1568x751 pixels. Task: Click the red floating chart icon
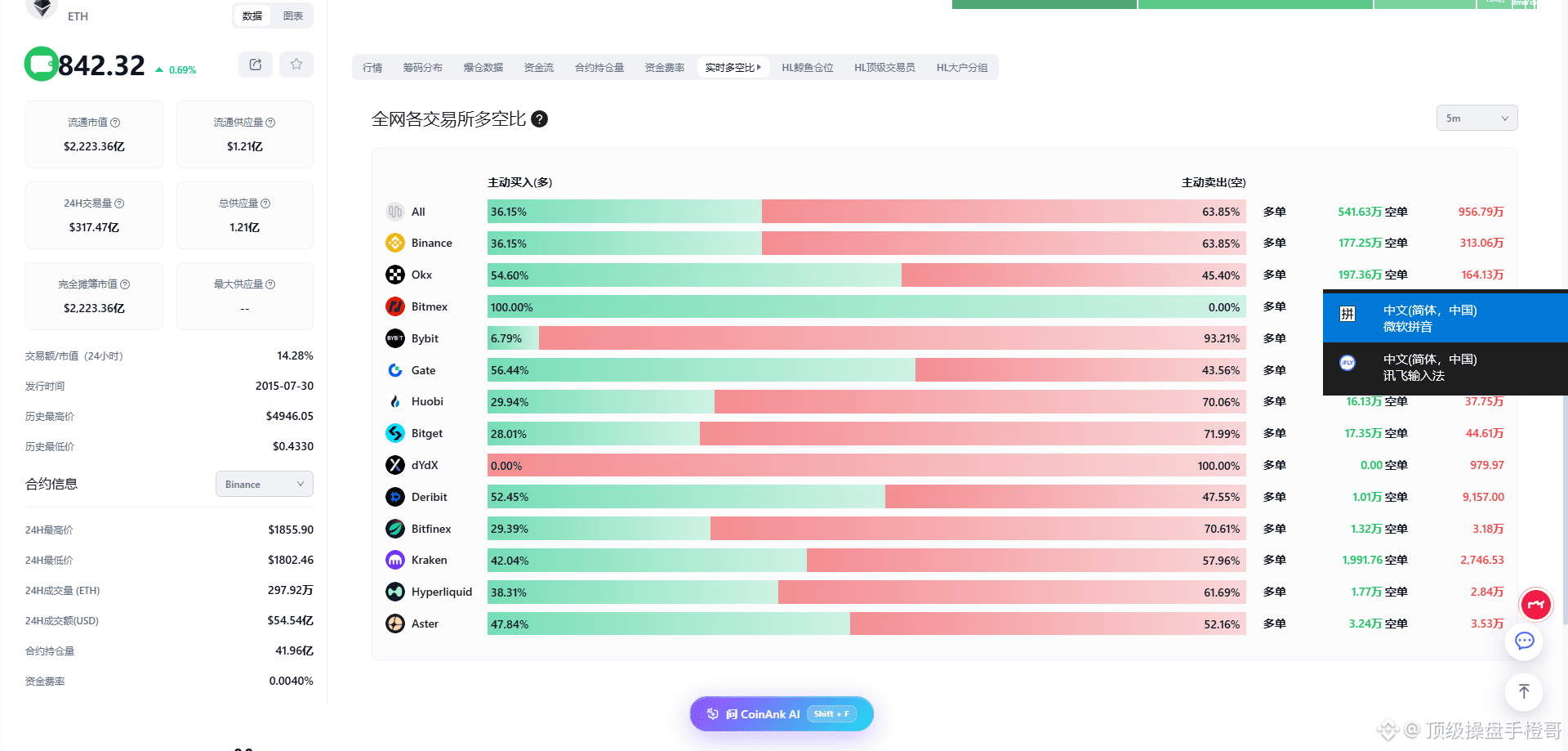coord(1536,605)
